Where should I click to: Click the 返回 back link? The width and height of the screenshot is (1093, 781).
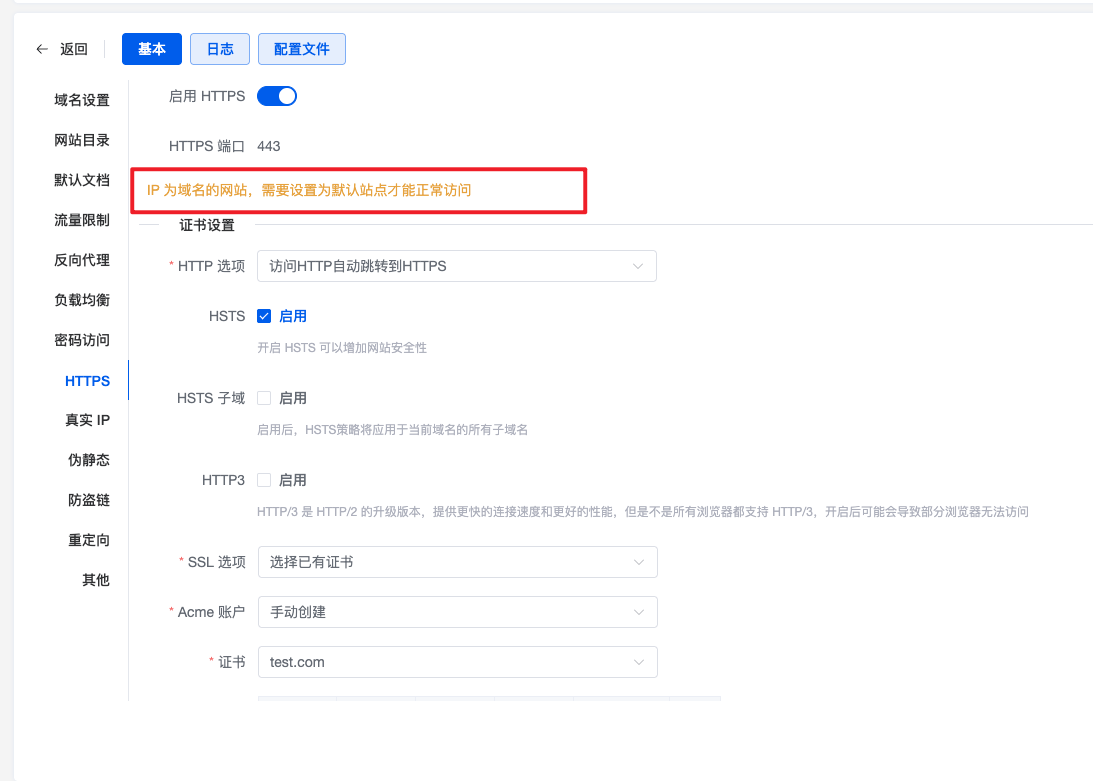pos(74,49)
